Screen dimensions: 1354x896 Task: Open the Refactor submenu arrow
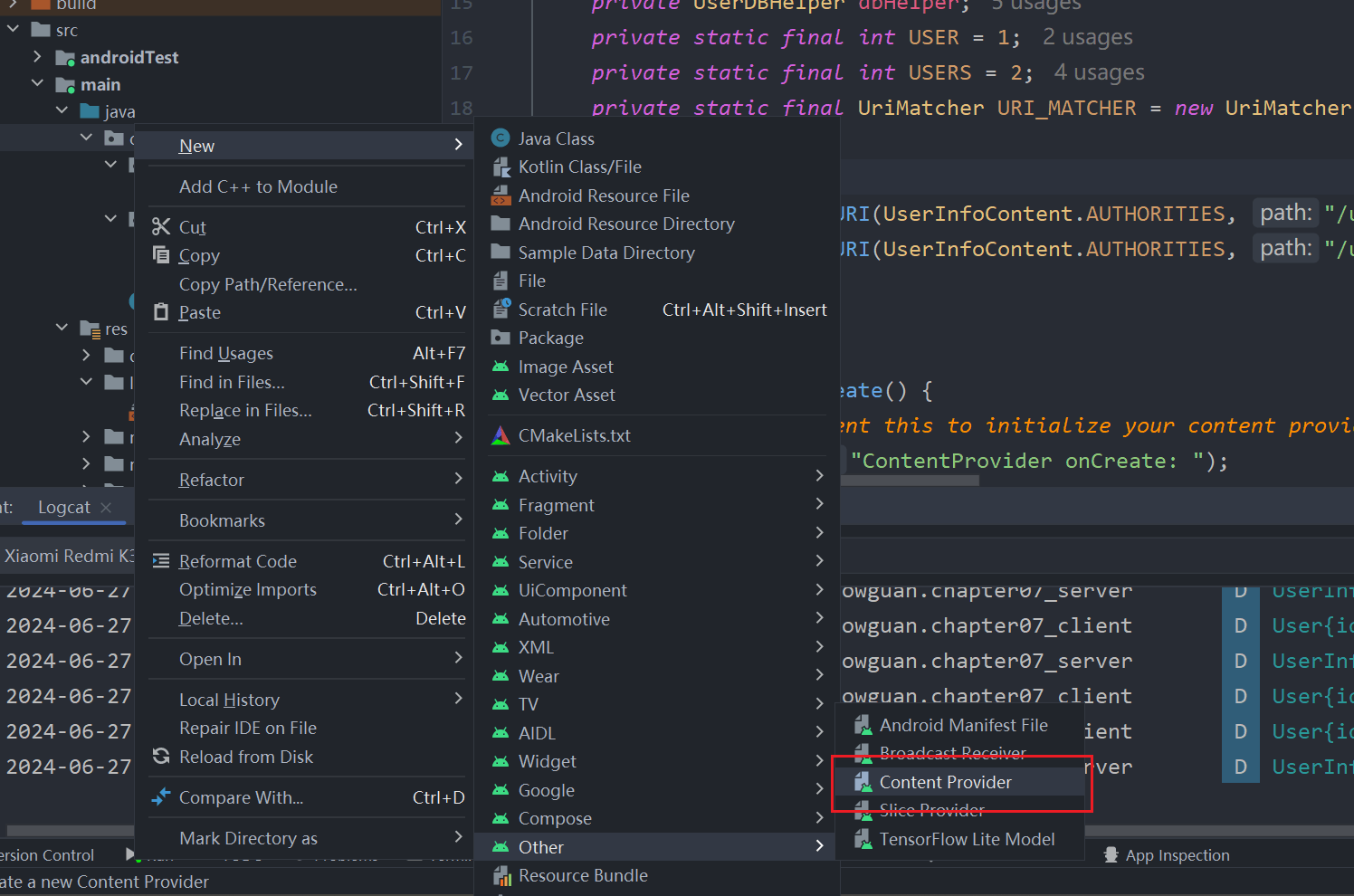458,479
